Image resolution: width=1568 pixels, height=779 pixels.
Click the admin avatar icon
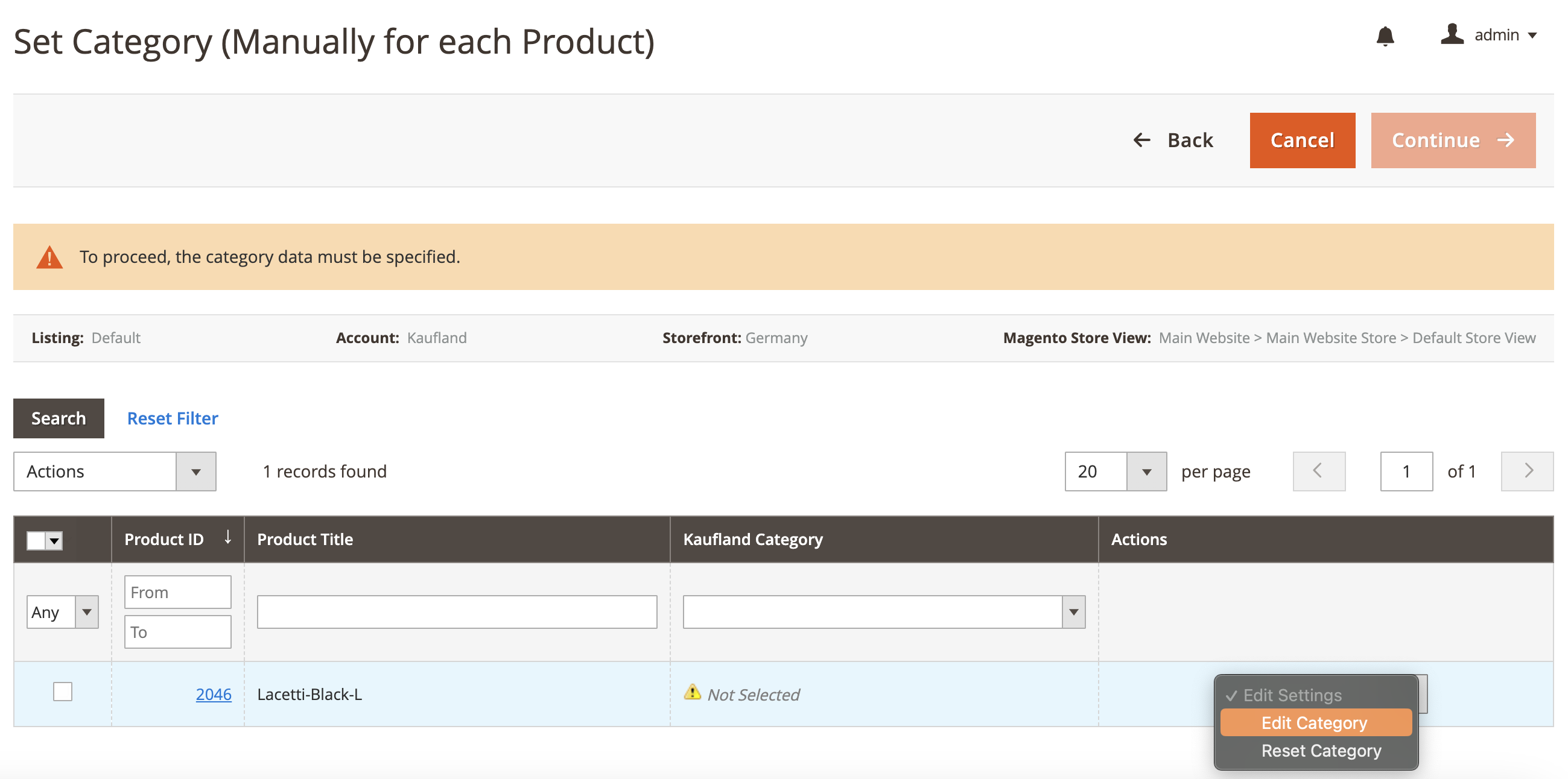[1452, 35]
